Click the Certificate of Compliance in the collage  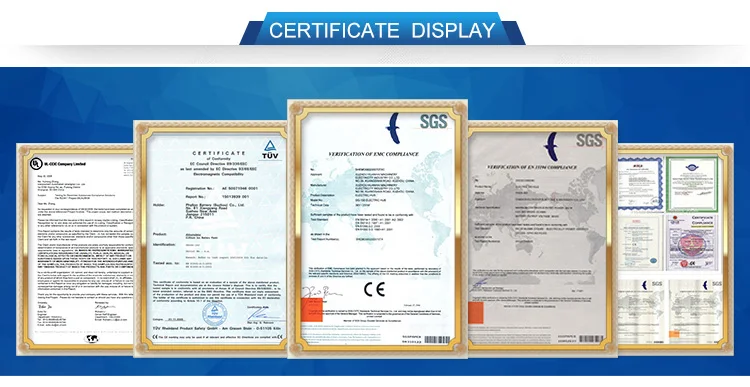(692, 242)
